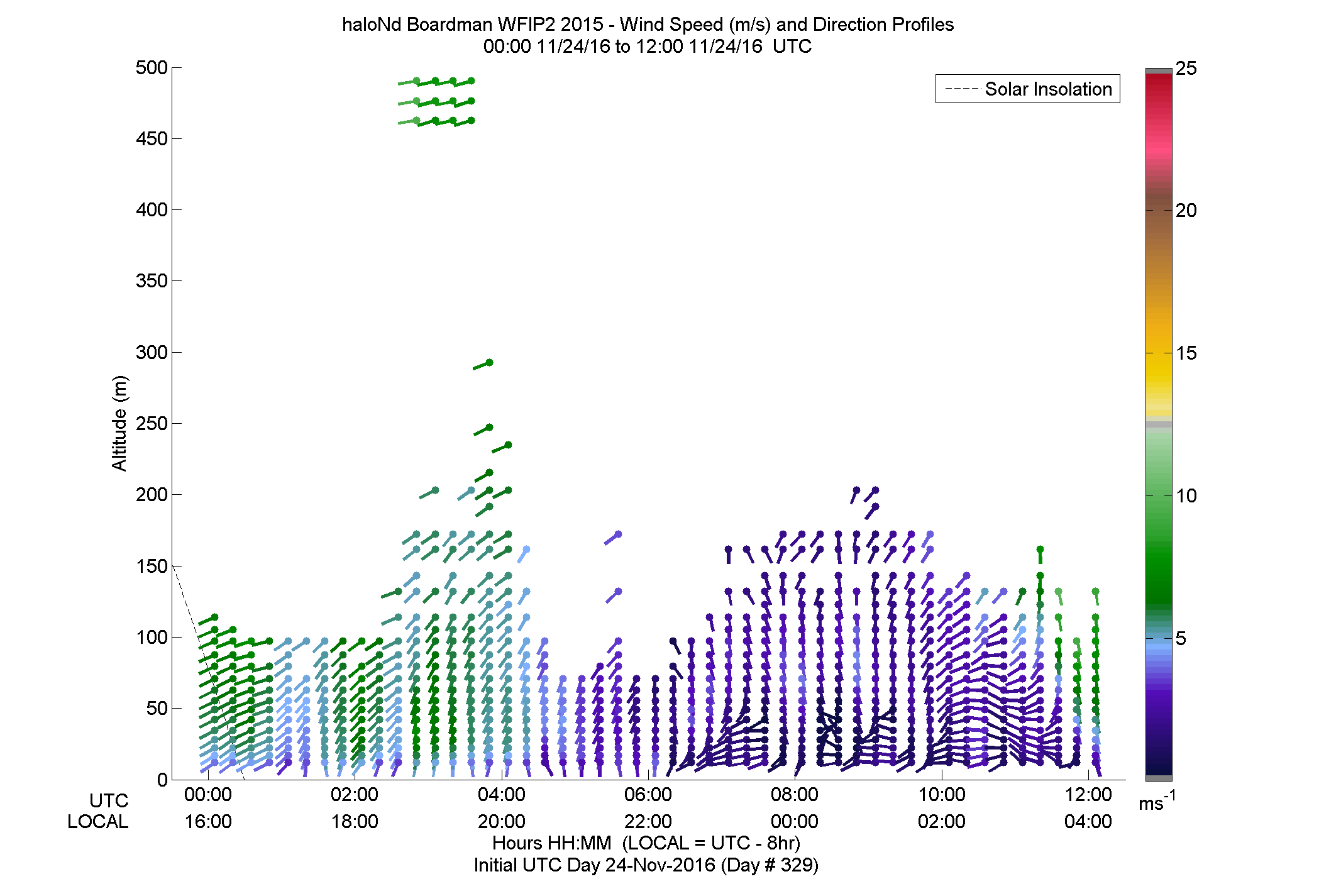Click the LOCAL 22:00 time label
1319x896 pixels.
(x=648, y=821)
